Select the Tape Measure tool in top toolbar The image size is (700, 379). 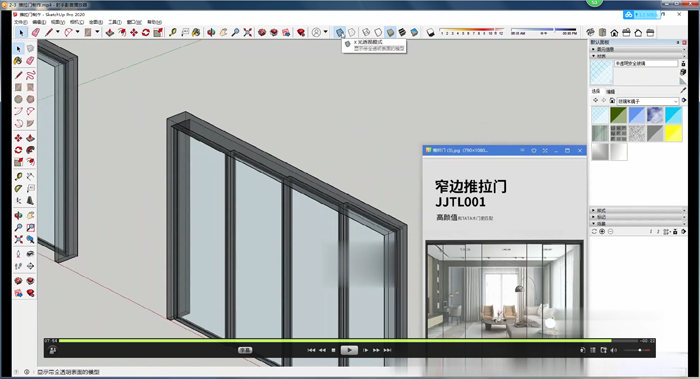point(172,33)
